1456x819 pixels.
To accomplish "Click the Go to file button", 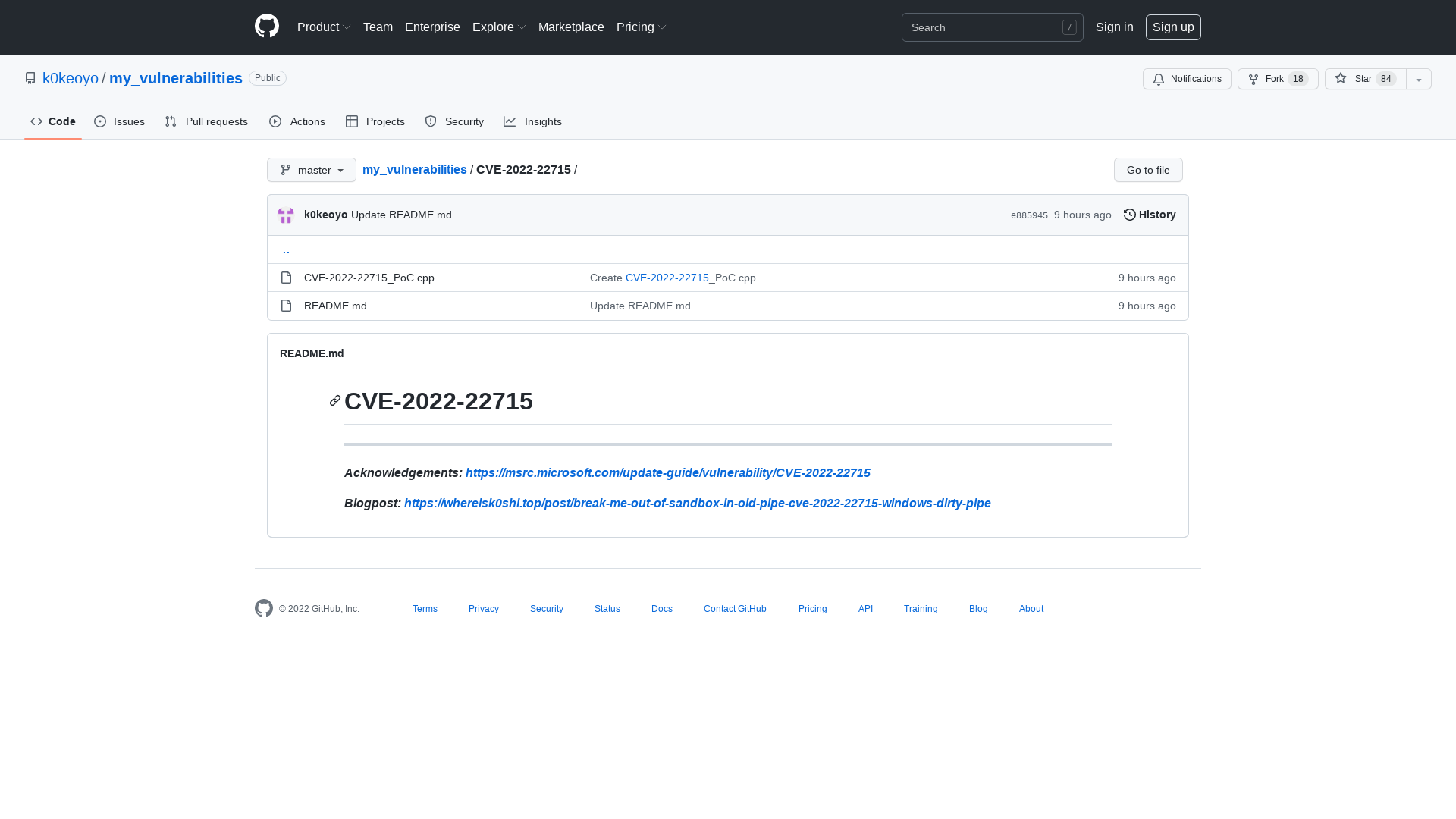I will coord(1147,170).
